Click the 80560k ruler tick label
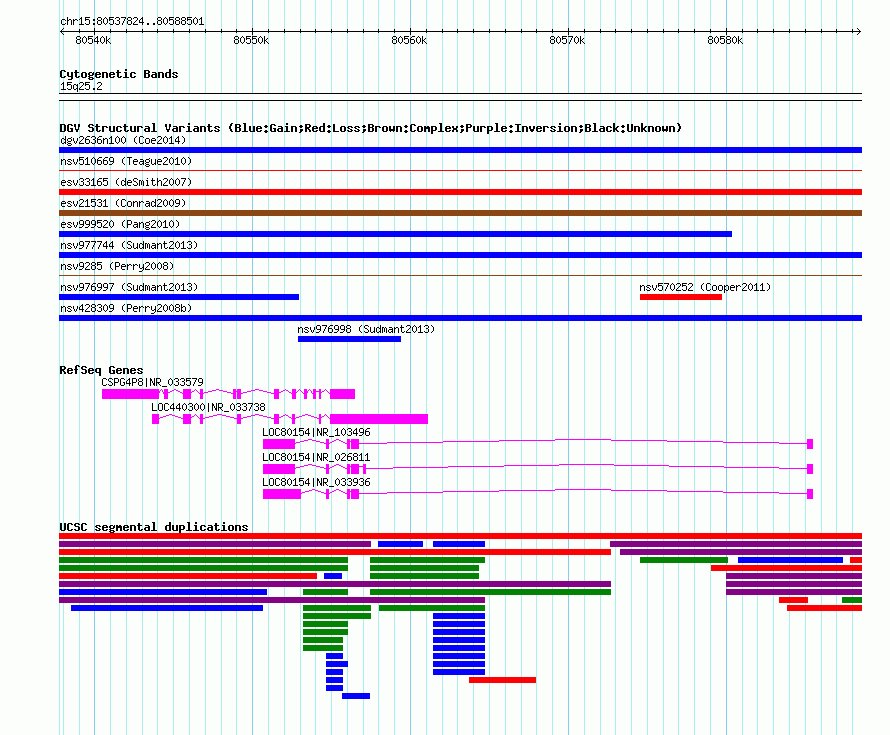890x735 pixels. coord(409,40)
